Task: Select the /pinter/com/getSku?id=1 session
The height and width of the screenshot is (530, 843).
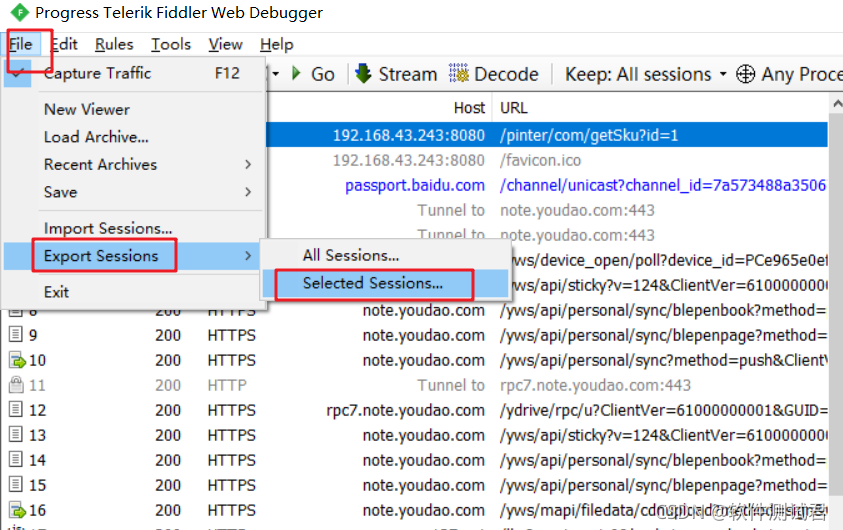Action: tap(589, 135)
